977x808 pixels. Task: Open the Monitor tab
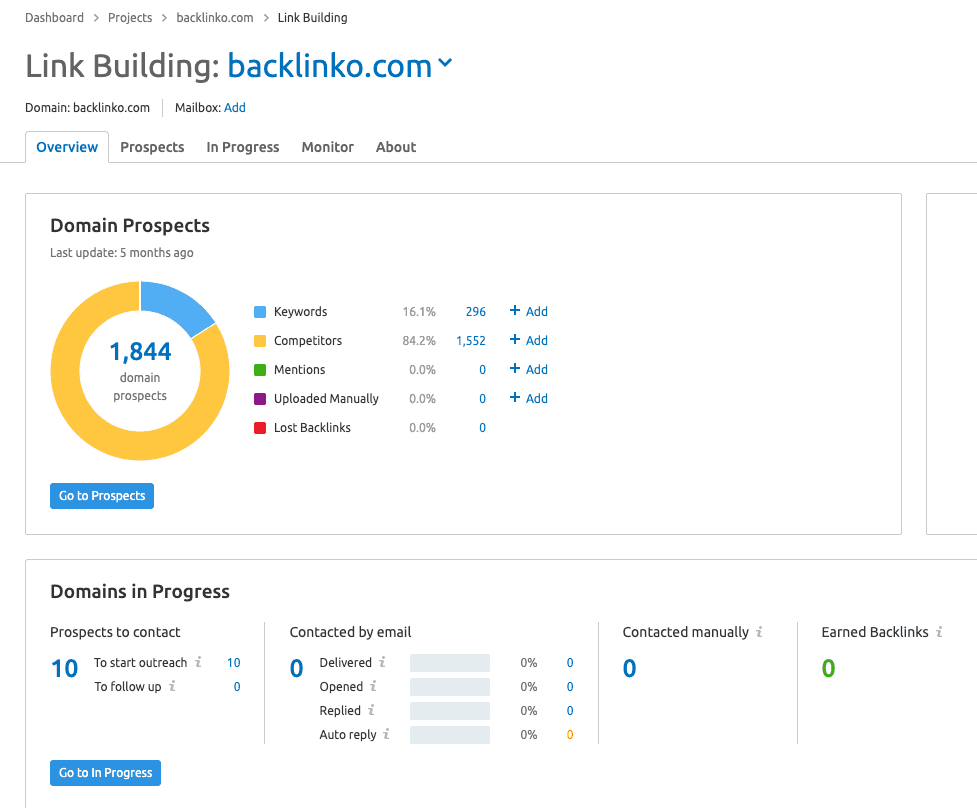click(328, 147)
